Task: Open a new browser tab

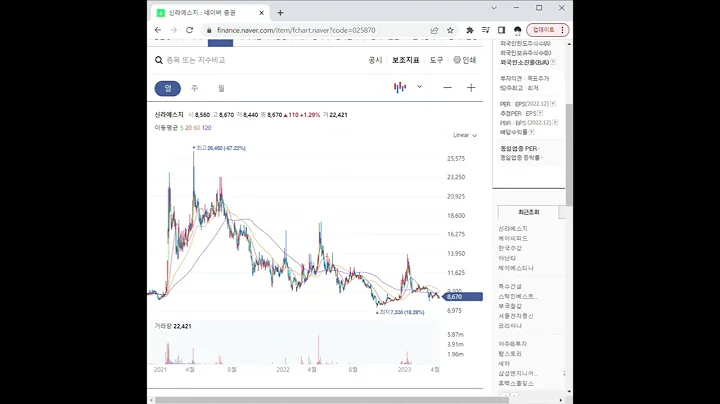Action: tap(280, 13)
